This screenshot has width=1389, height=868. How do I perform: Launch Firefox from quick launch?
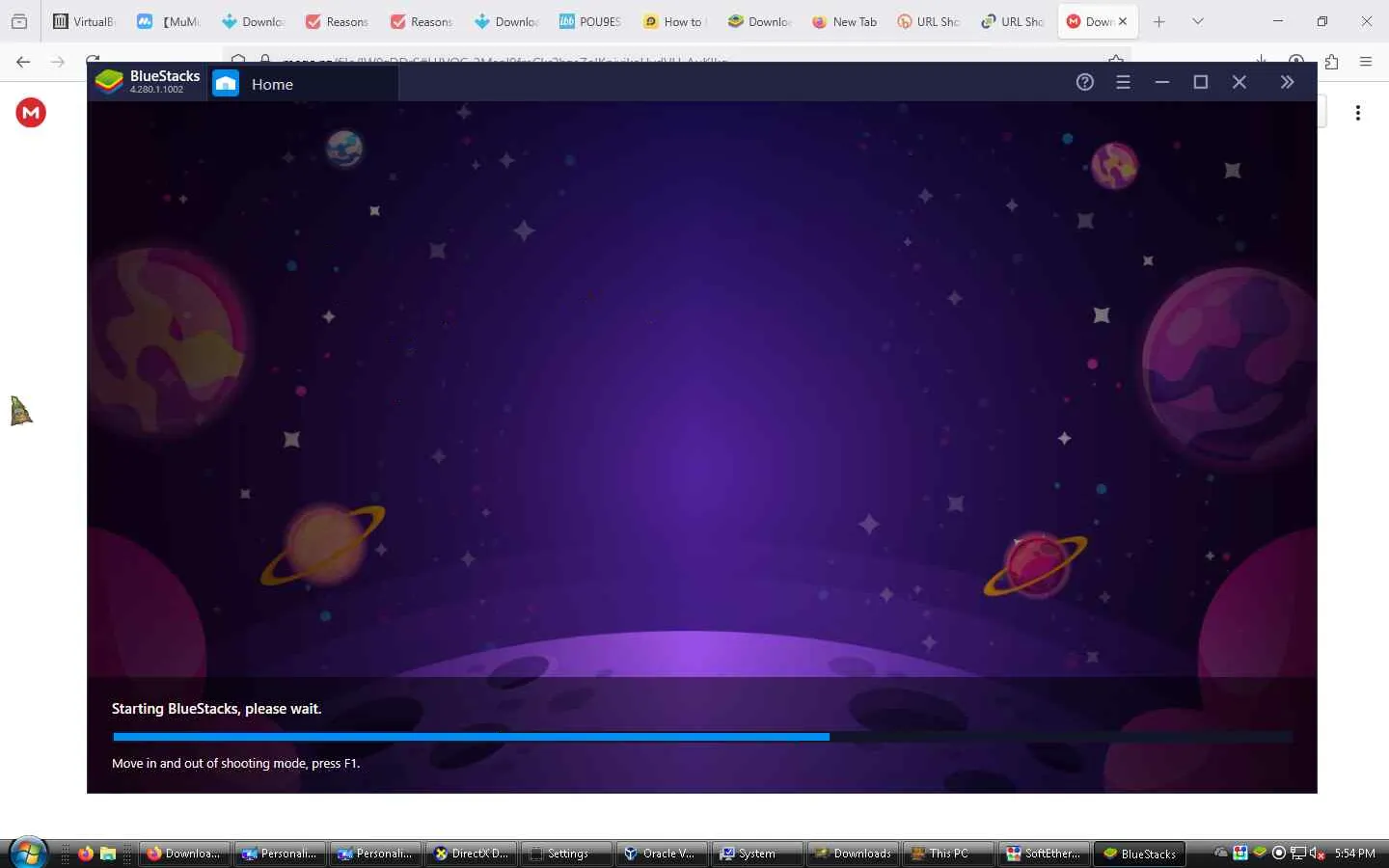[x=86, y=854]
